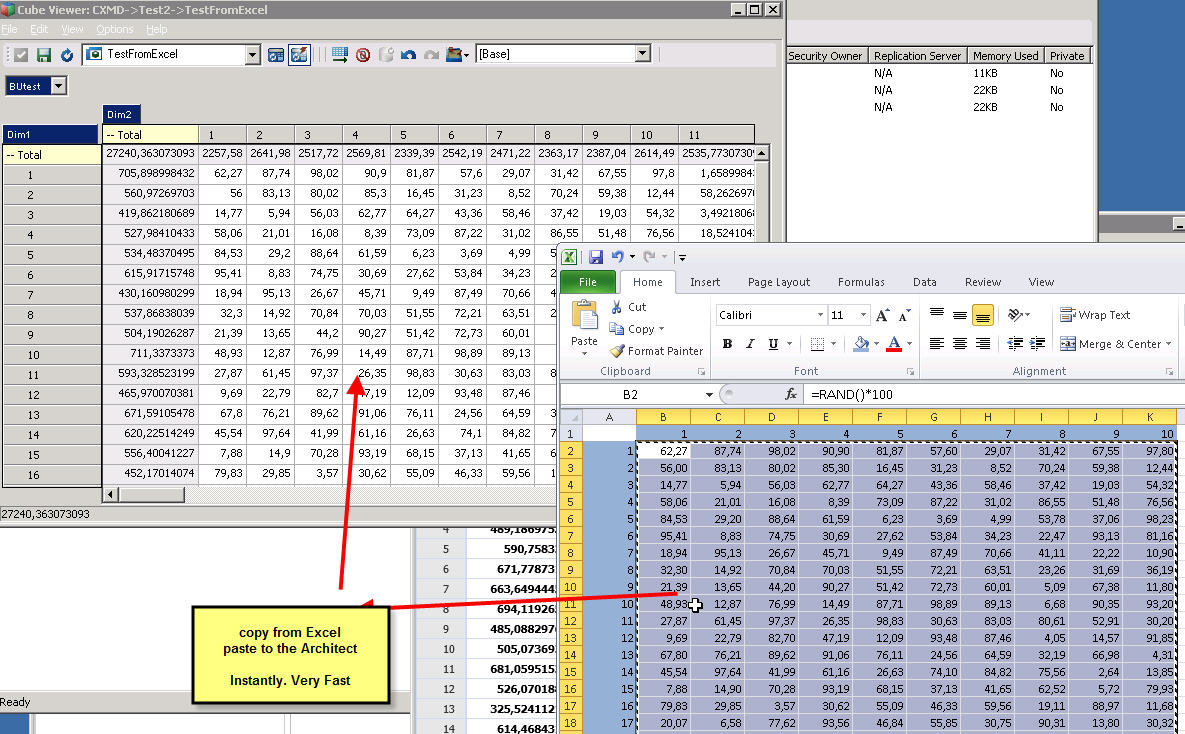
Task: Open the TestFromExcel view dropdown
Action: (x=252, y=54)
